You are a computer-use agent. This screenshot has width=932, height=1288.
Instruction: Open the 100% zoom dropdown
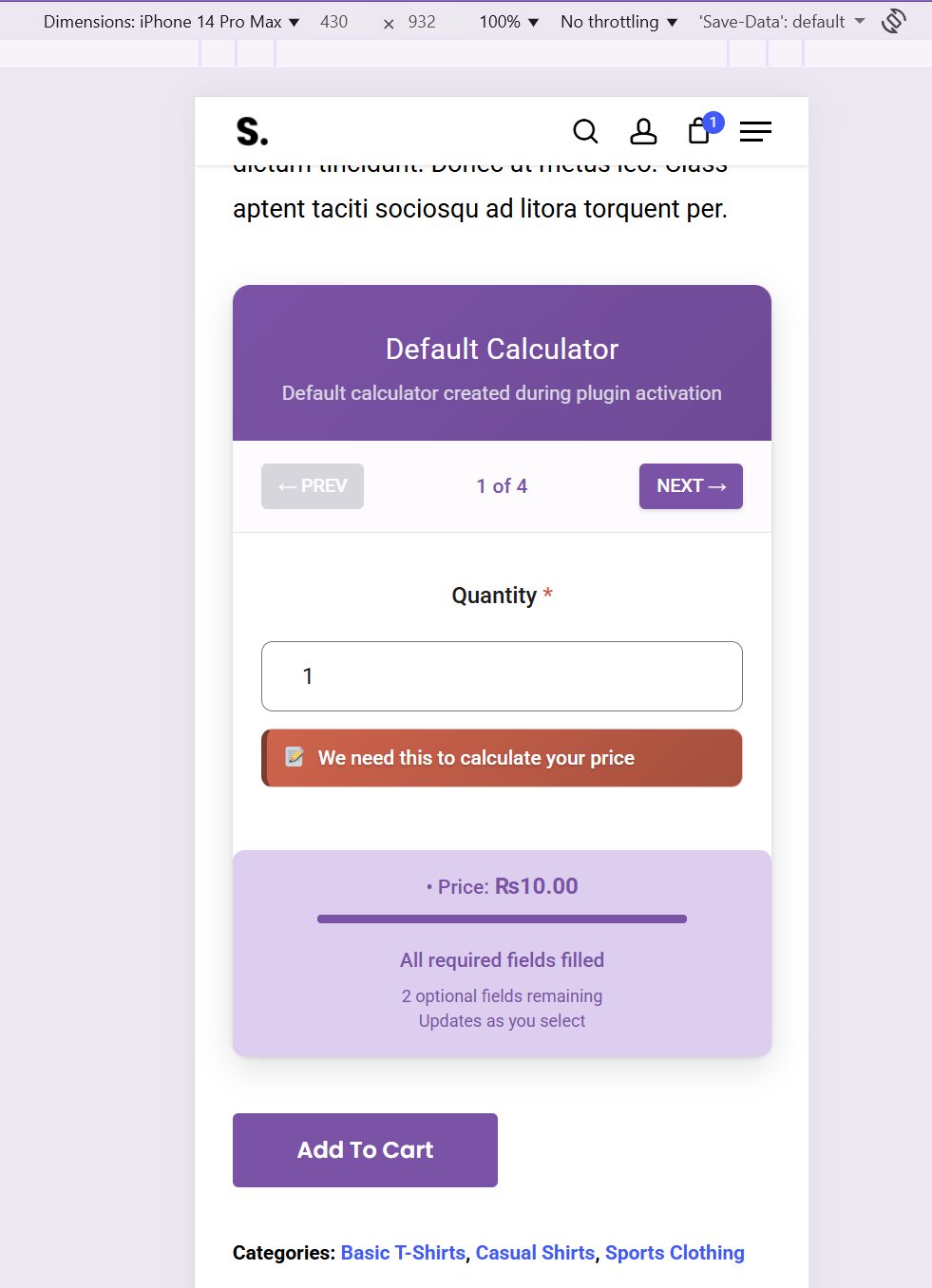(508, 21)
